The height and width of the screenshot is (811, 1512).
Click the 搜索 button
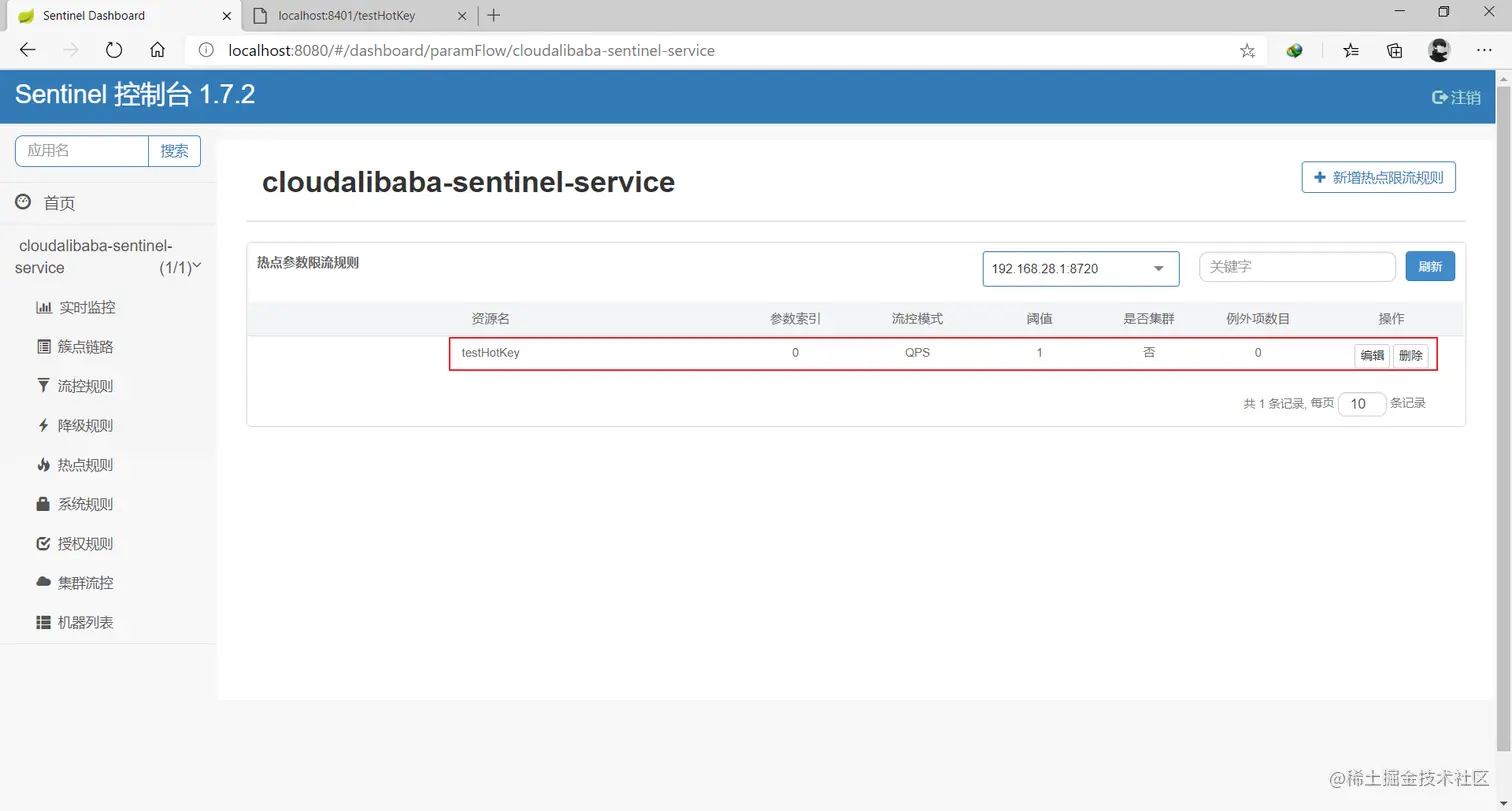(174, 151)
